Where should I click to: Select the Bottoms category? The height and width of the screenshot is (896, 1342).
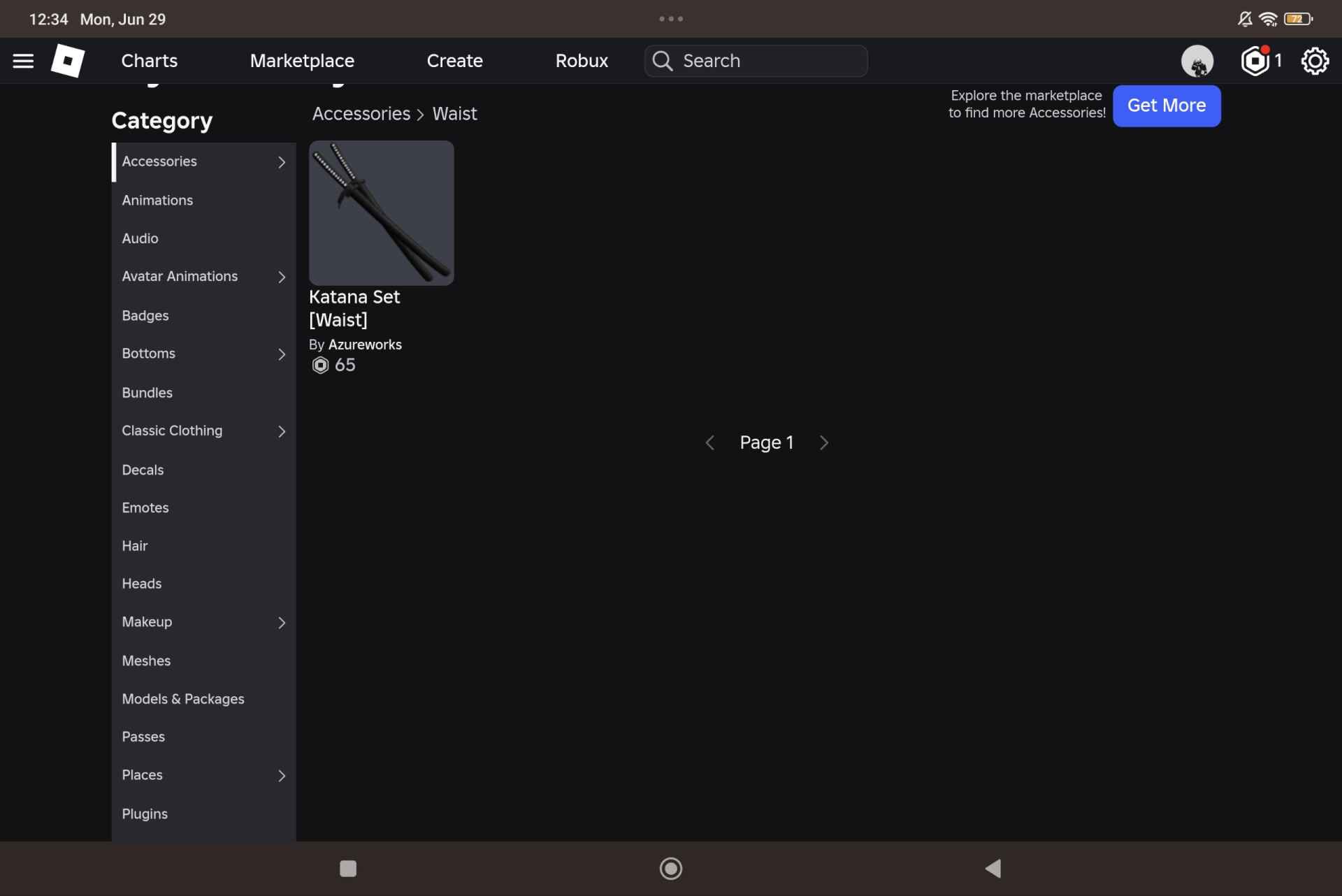click(x=204, y=354)
